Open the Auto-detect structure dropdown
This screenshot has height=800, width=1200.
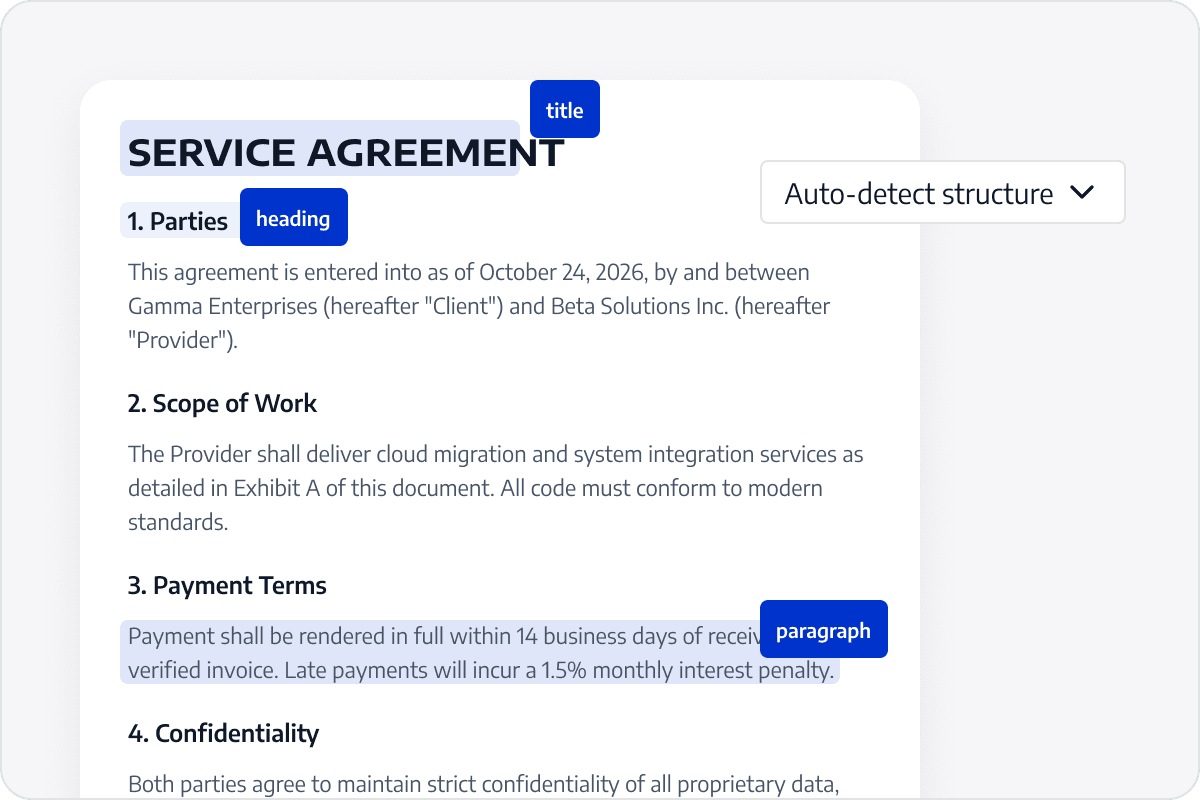942,192
